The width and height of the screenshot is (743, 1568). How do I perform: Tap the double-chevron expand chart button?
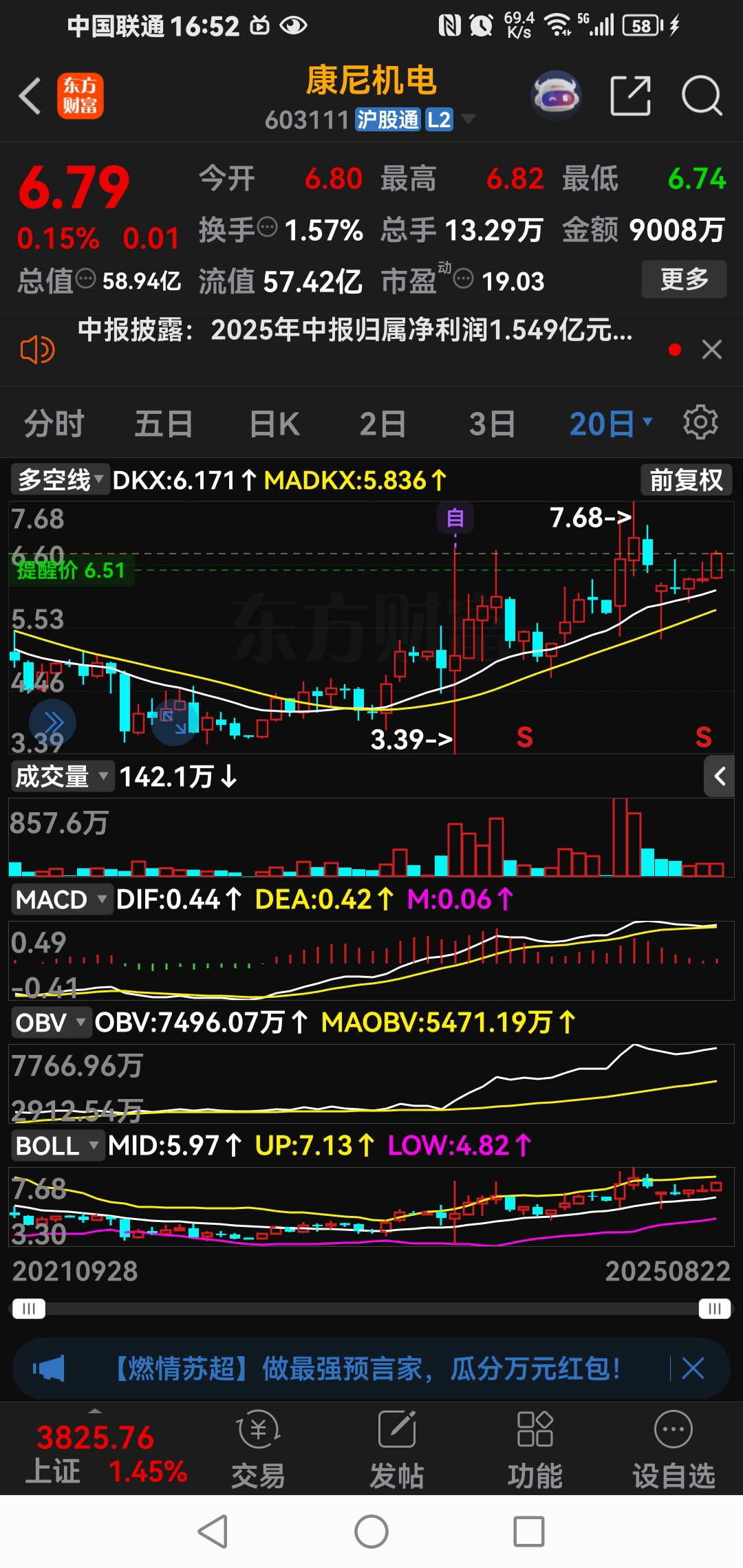click(x=53, y=722)
